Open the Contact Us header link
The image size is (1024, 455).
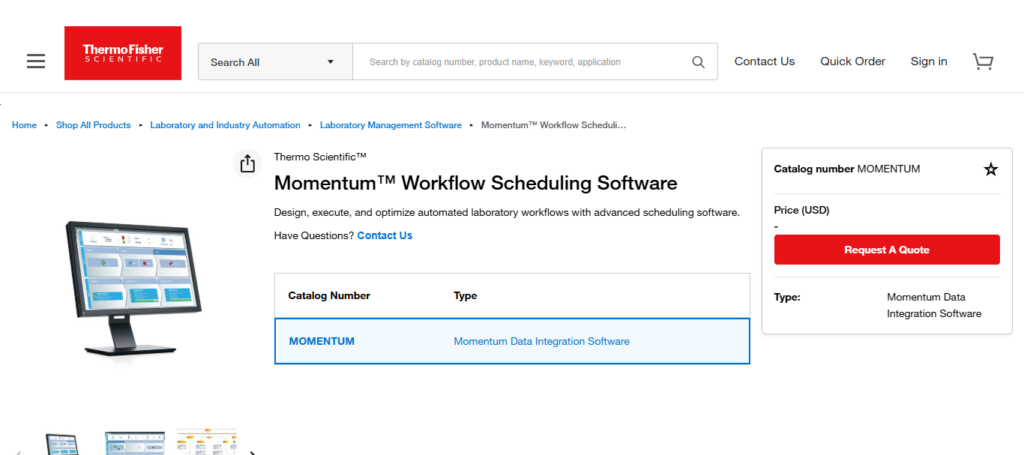click(x=765, y=61)
